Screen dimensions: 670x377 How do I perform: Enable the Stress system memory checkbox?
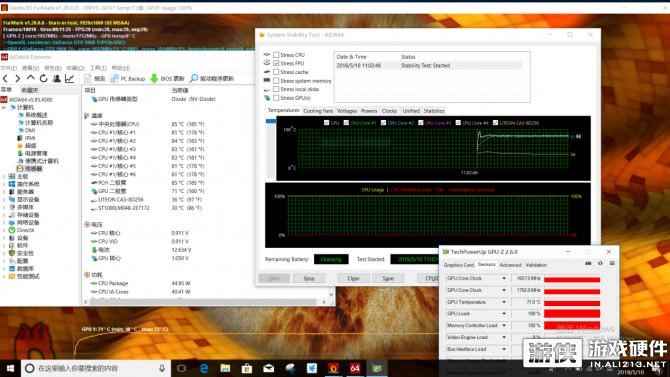tap(276, 80)
